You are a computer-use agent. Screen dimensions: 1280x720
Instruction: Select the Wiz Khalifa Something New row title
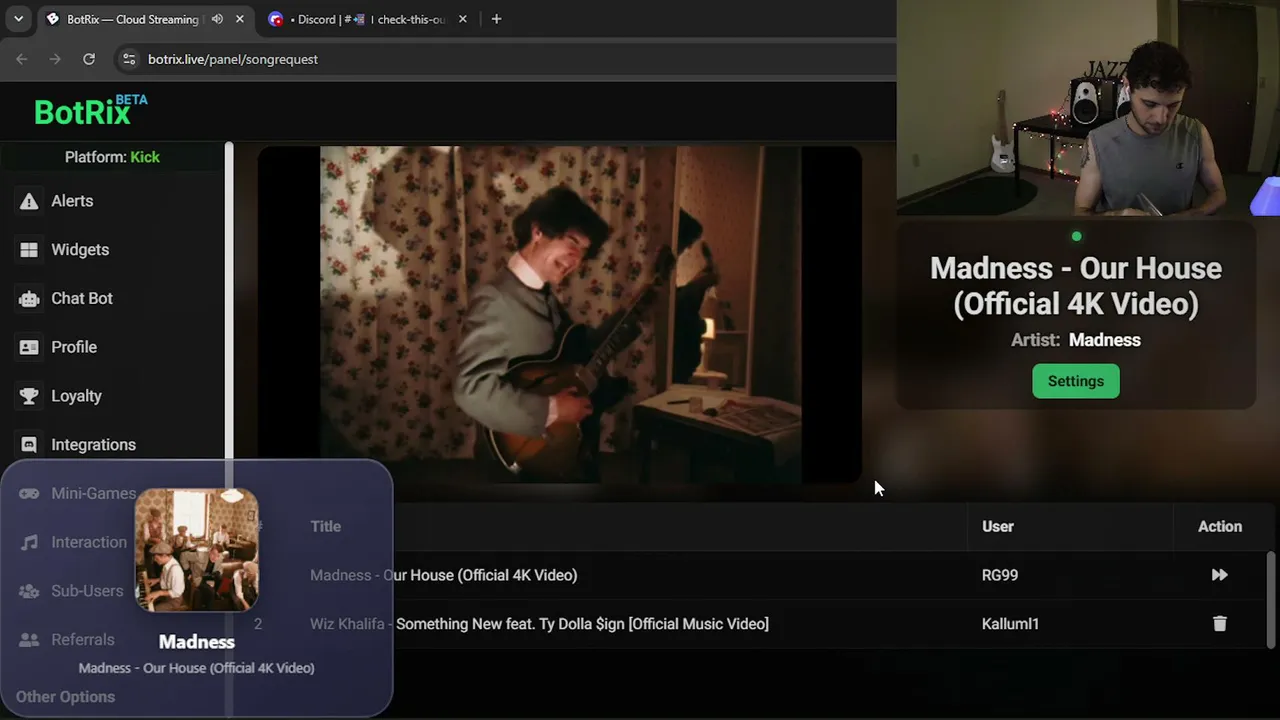[x=539, y=624]
